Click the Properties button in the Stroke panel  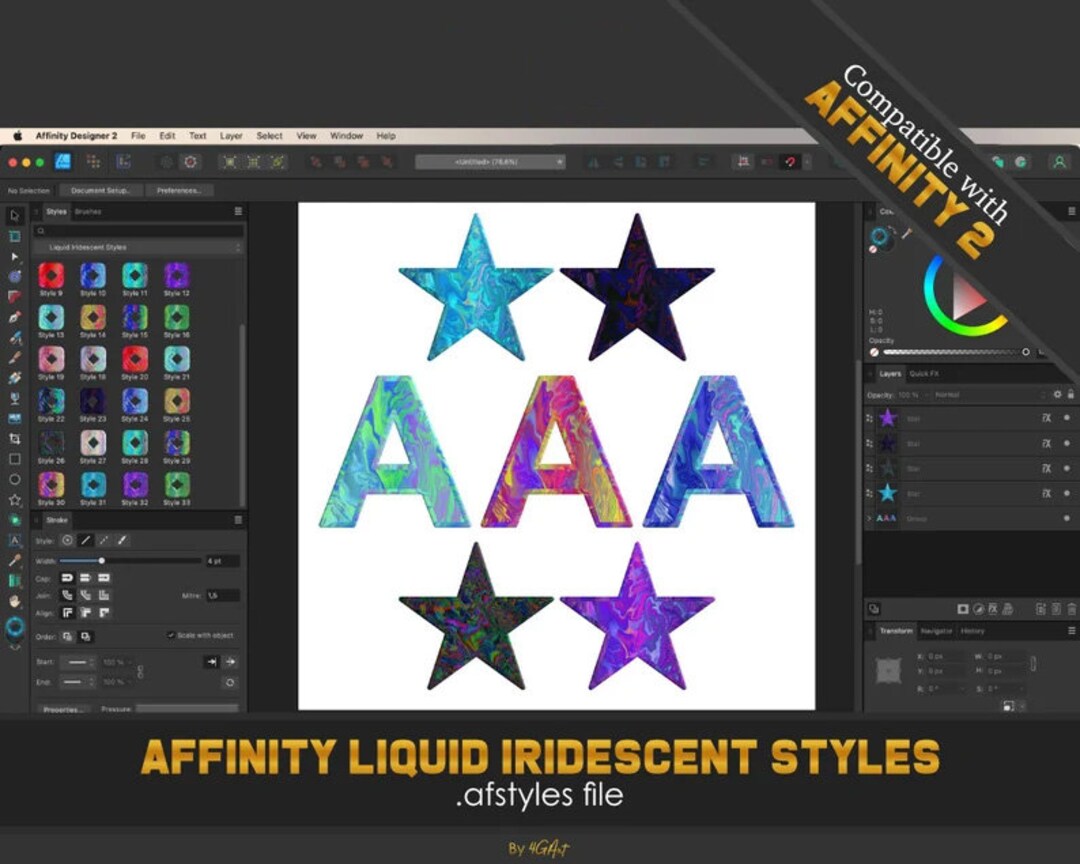64,708
